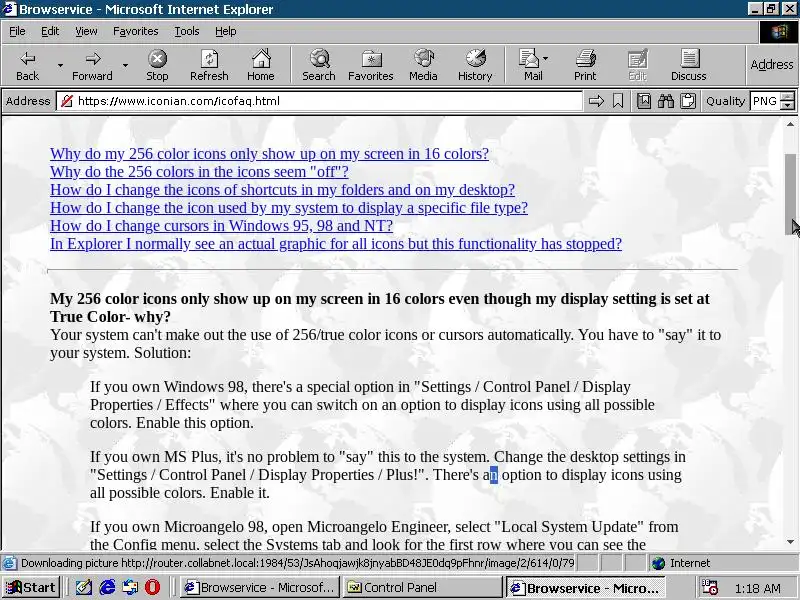Click the Windows logo throbber
Screen dimensions: 800x600
779,32
